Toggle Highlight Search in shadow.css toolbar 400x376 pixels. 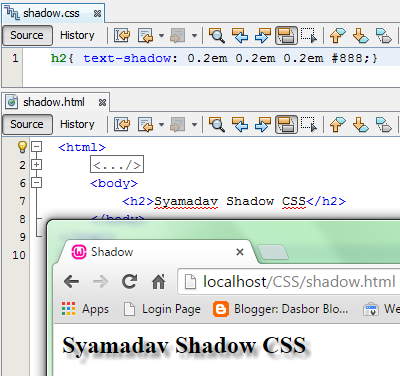pos(286,35)
